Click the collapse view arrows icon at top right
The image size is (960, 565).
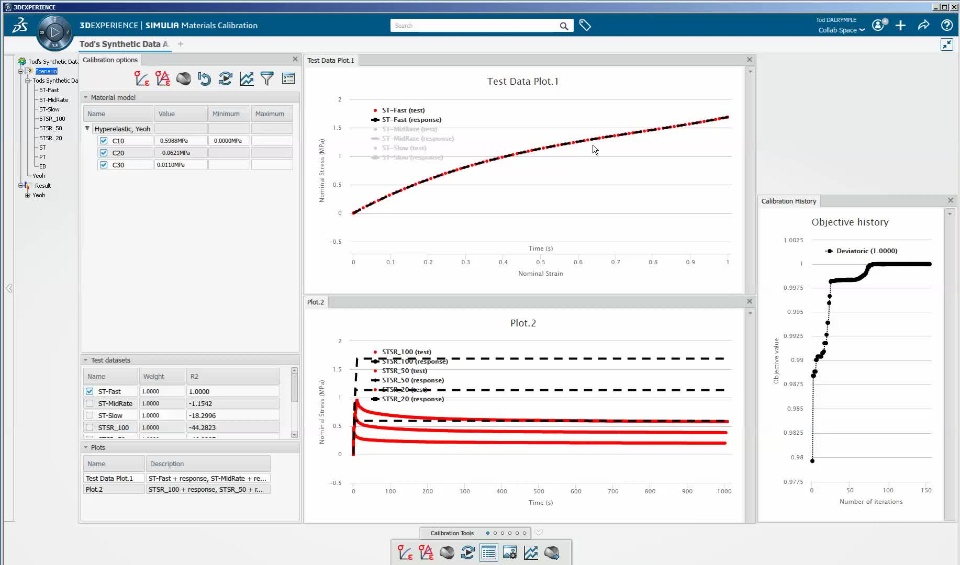947,44
